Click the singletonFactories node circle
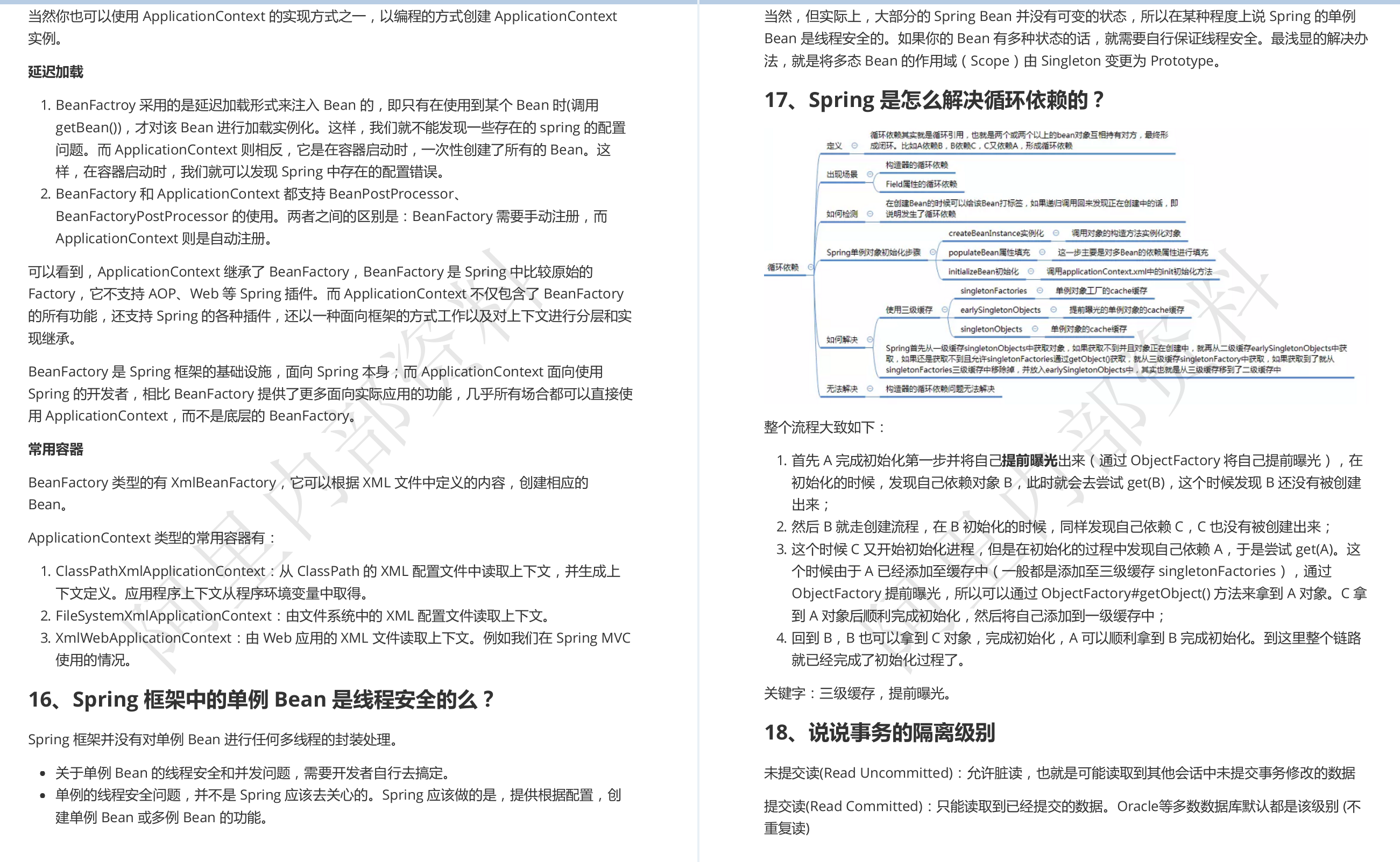The image size is (1400, 862). pos(1040,291)
